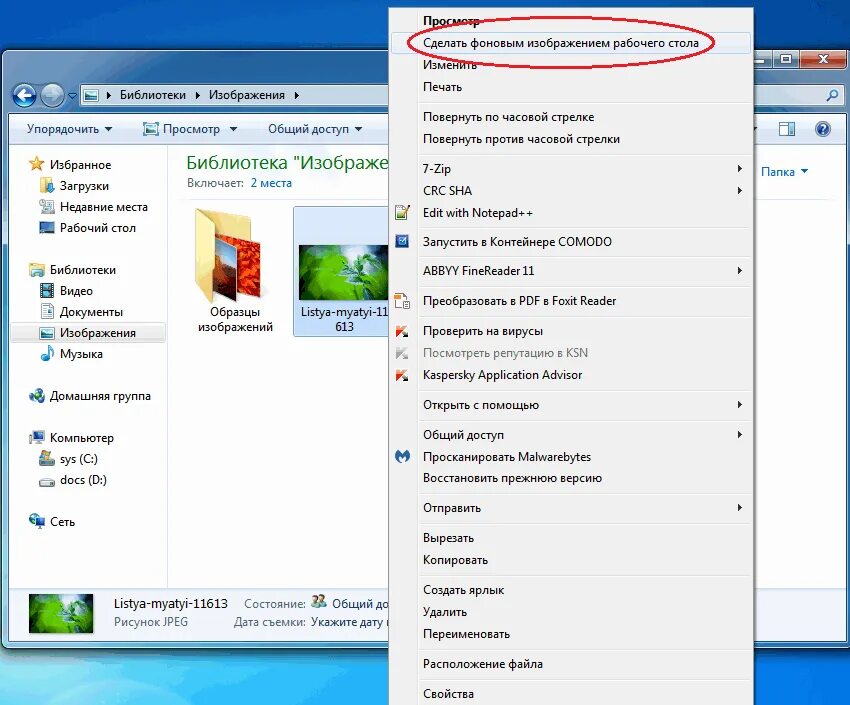
Task: Click the Foxit Reader PDF icon
Action: (402, 301)
